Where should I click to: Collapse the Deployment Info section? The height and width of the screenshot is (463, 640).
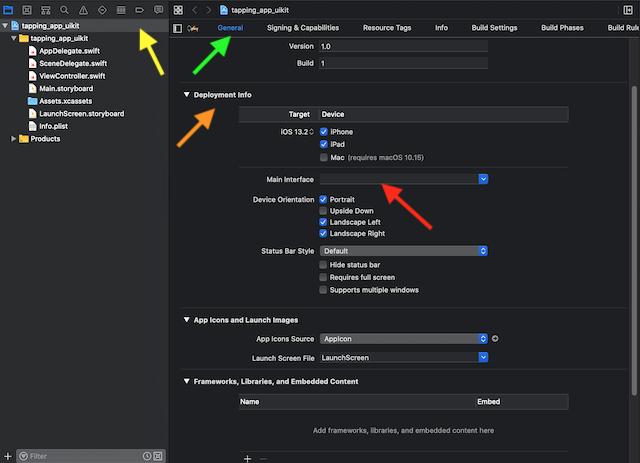[x=187, y=95]
